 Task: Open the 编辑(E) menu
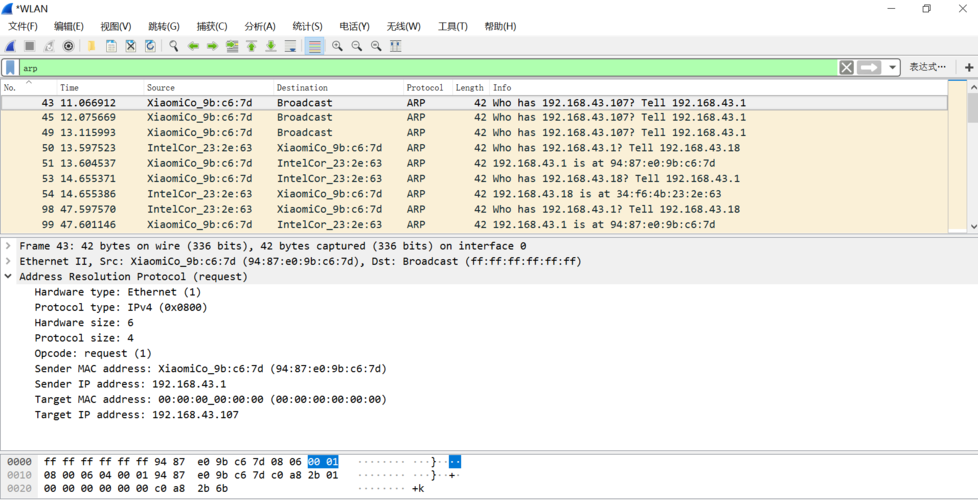69,26
